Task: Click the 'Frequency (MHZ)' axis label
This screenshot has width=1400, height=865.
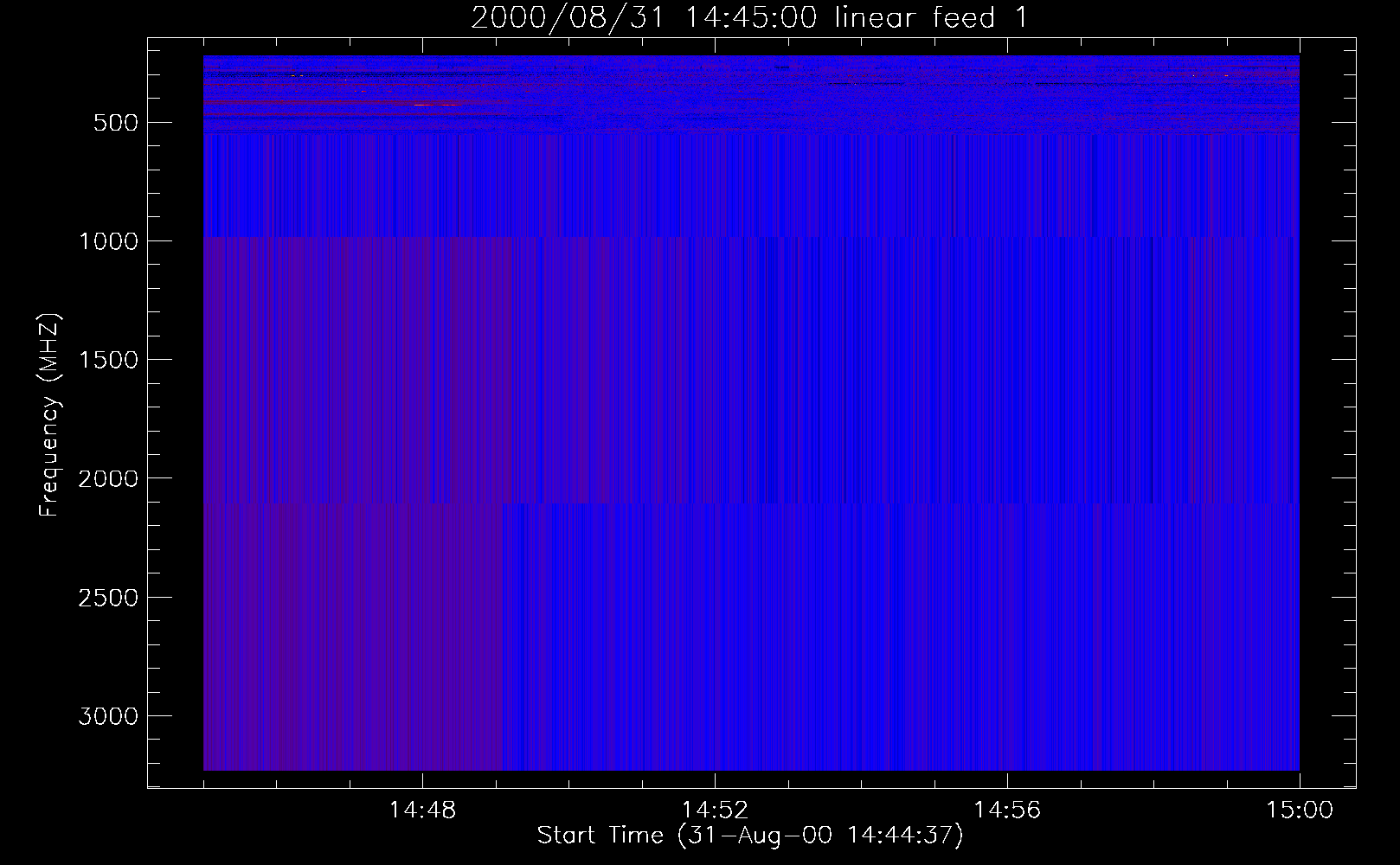Action: pyautogui.click(x=50, y=414)
